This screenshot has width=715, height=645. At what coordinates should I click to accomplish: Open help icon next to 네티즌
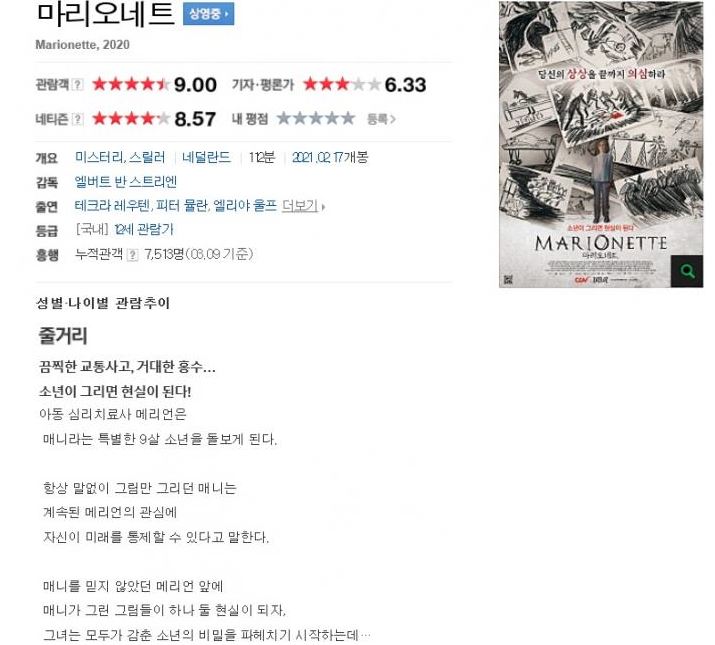(78, 120)
